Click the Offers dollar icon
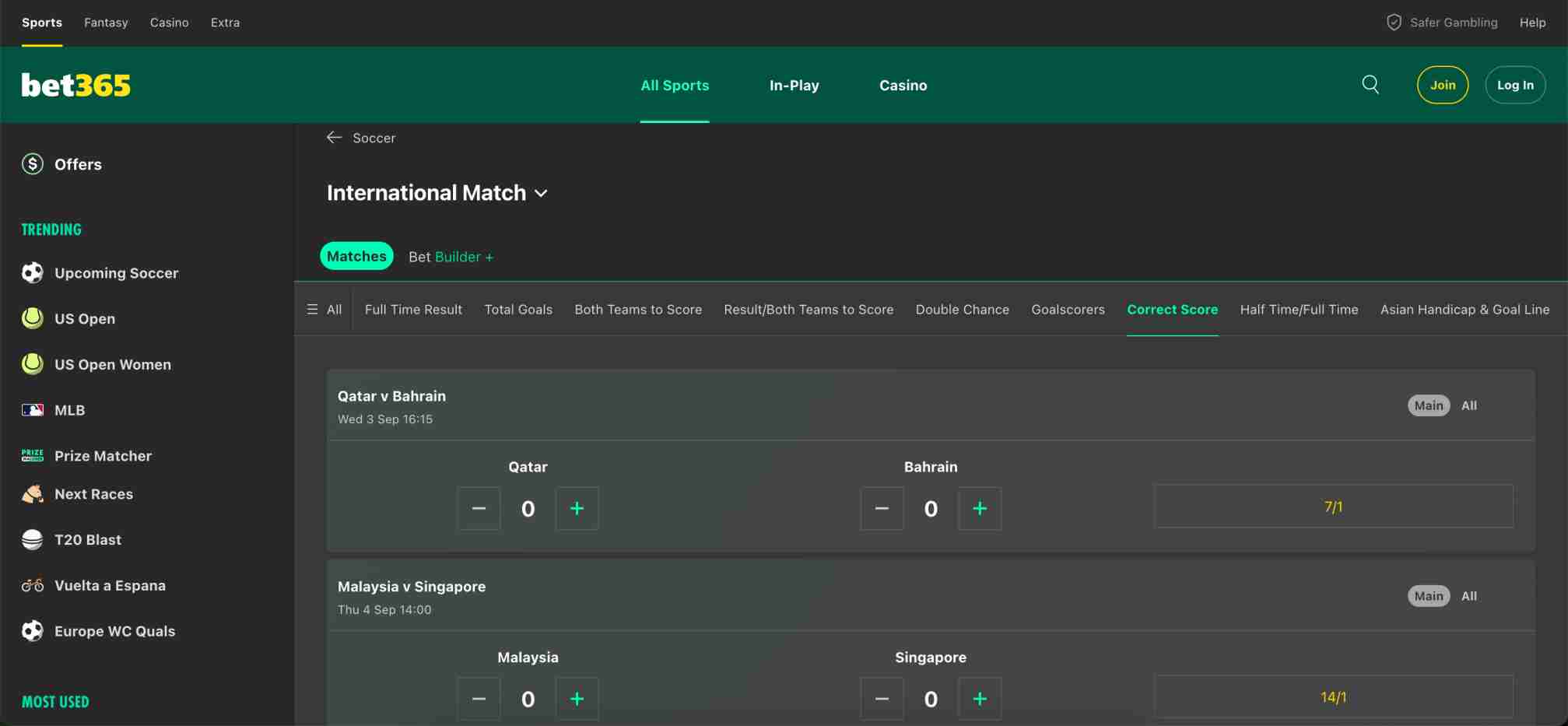 33,164
